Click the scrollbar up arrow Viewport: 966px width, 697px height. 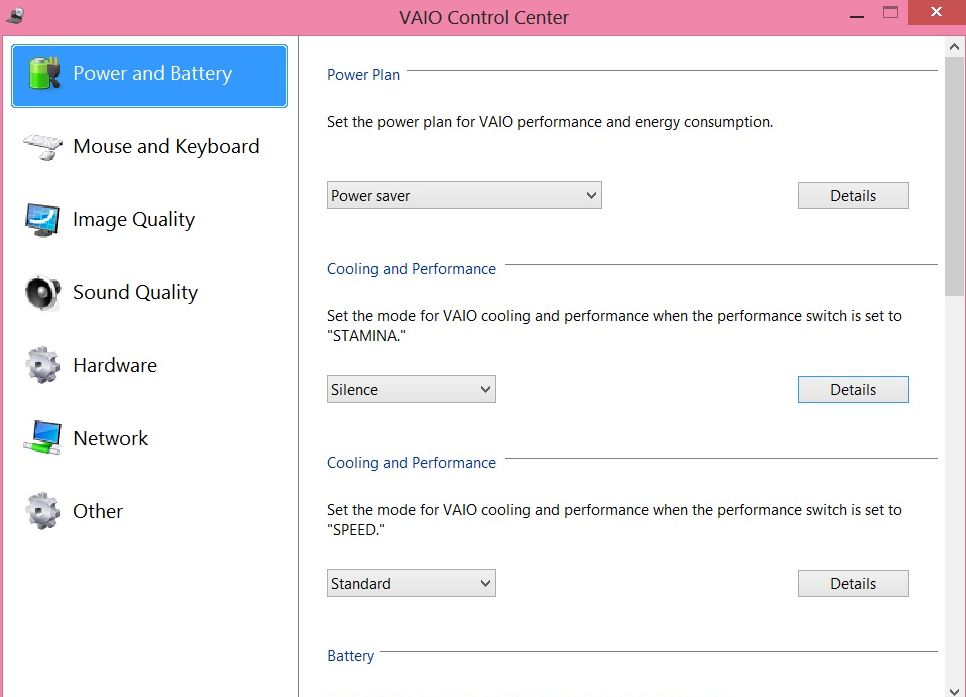point(954,47)
